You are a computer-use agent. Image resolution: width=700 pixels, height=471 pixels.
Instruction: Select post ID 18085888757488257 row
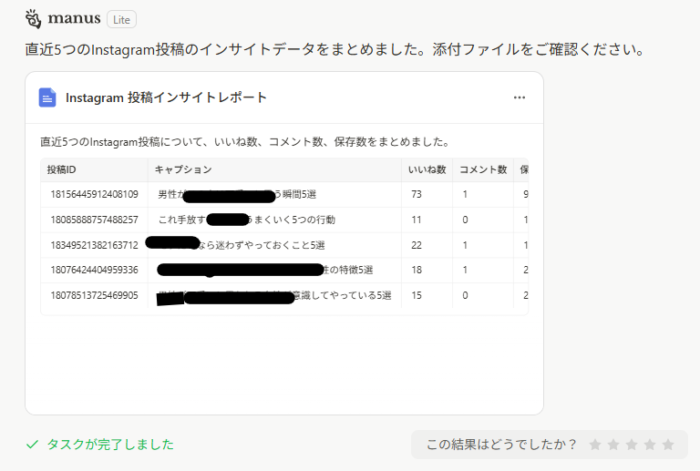coord(94,219)
